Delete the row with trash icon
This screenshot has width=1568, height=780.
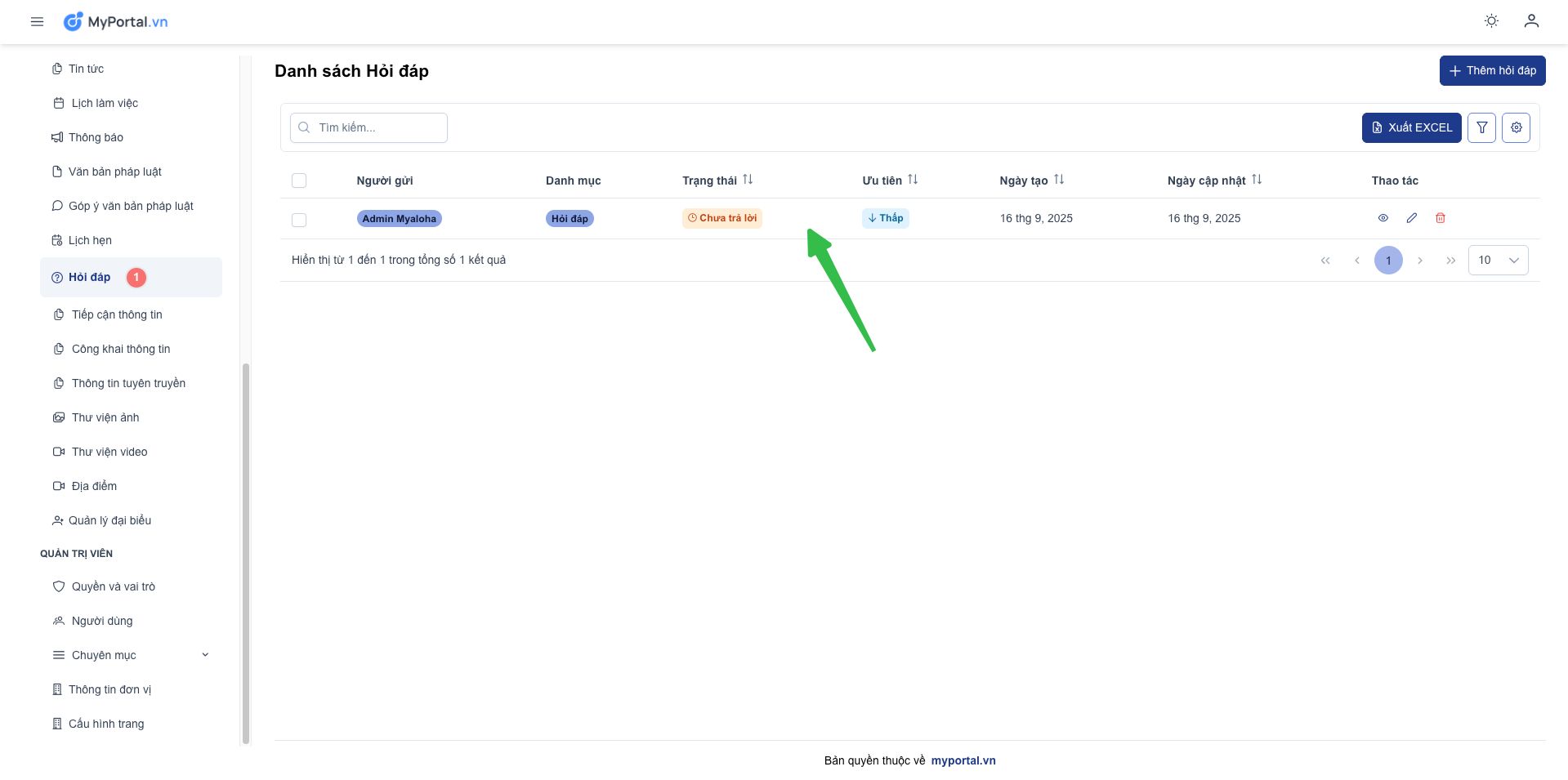pyautogui.click(x=1440, y=218)
